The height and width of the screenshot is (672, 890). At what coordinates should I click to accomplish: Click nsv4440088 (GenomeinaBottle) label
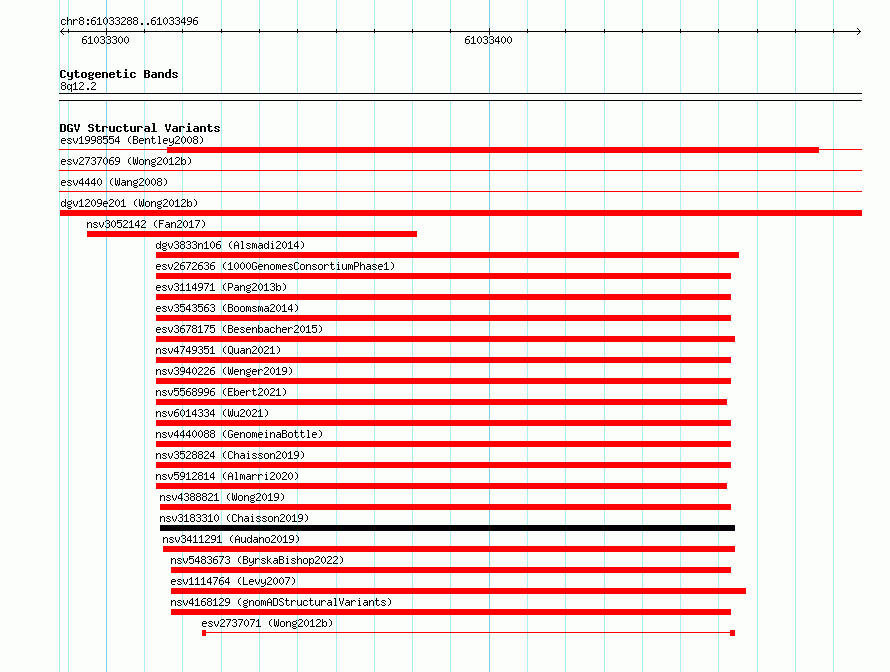pos(239,434)
